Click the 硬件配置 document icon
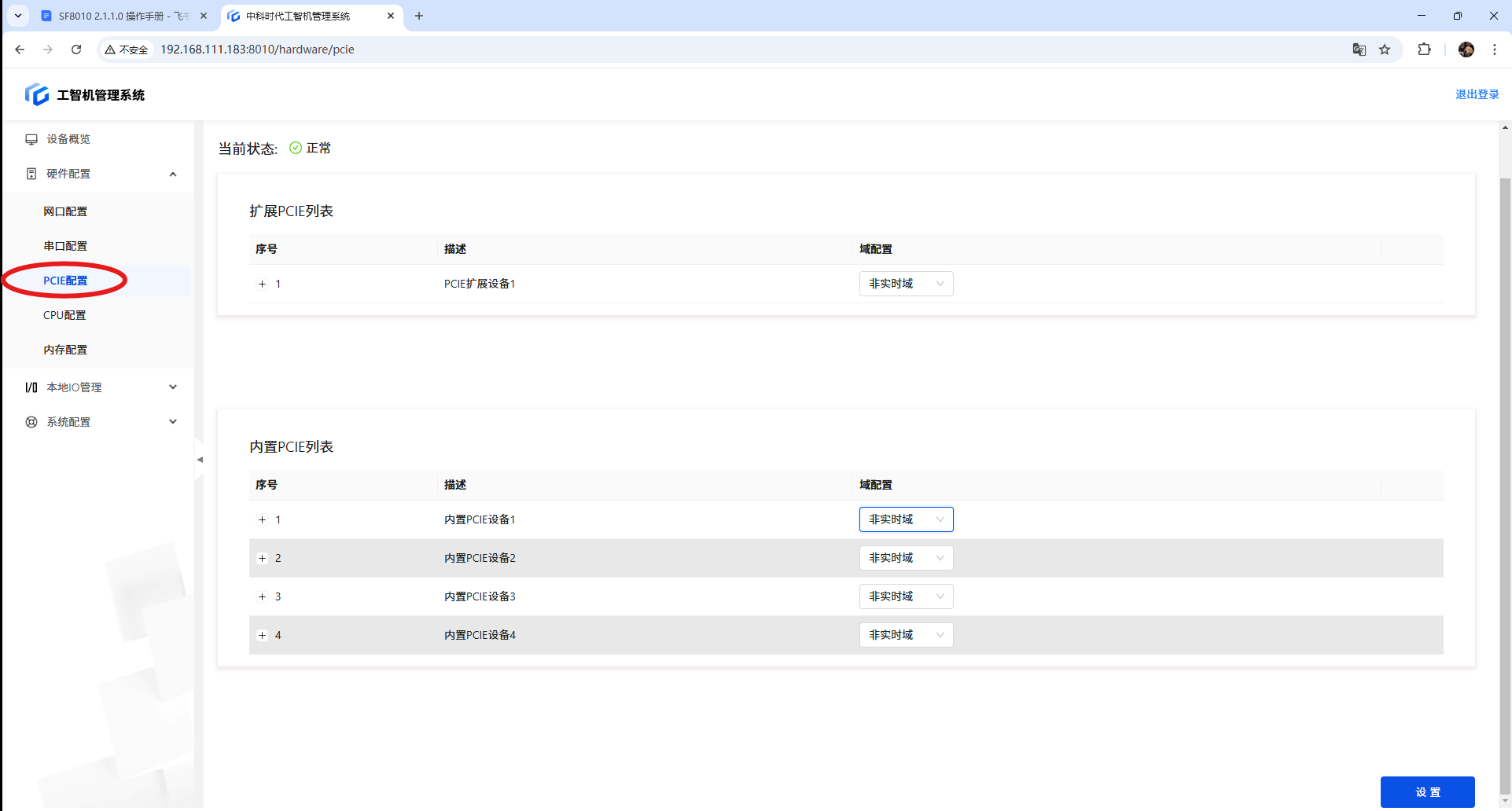The image size is (1512, 811). (x=31, y=174)
